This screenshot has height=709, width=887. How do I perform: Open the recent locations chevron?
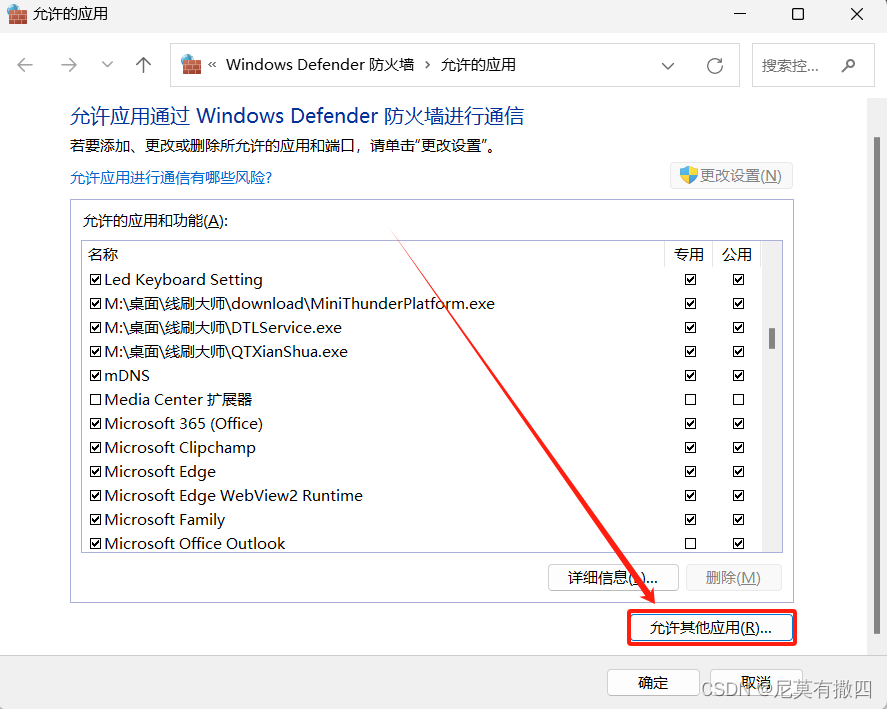[x=107, y=65]
